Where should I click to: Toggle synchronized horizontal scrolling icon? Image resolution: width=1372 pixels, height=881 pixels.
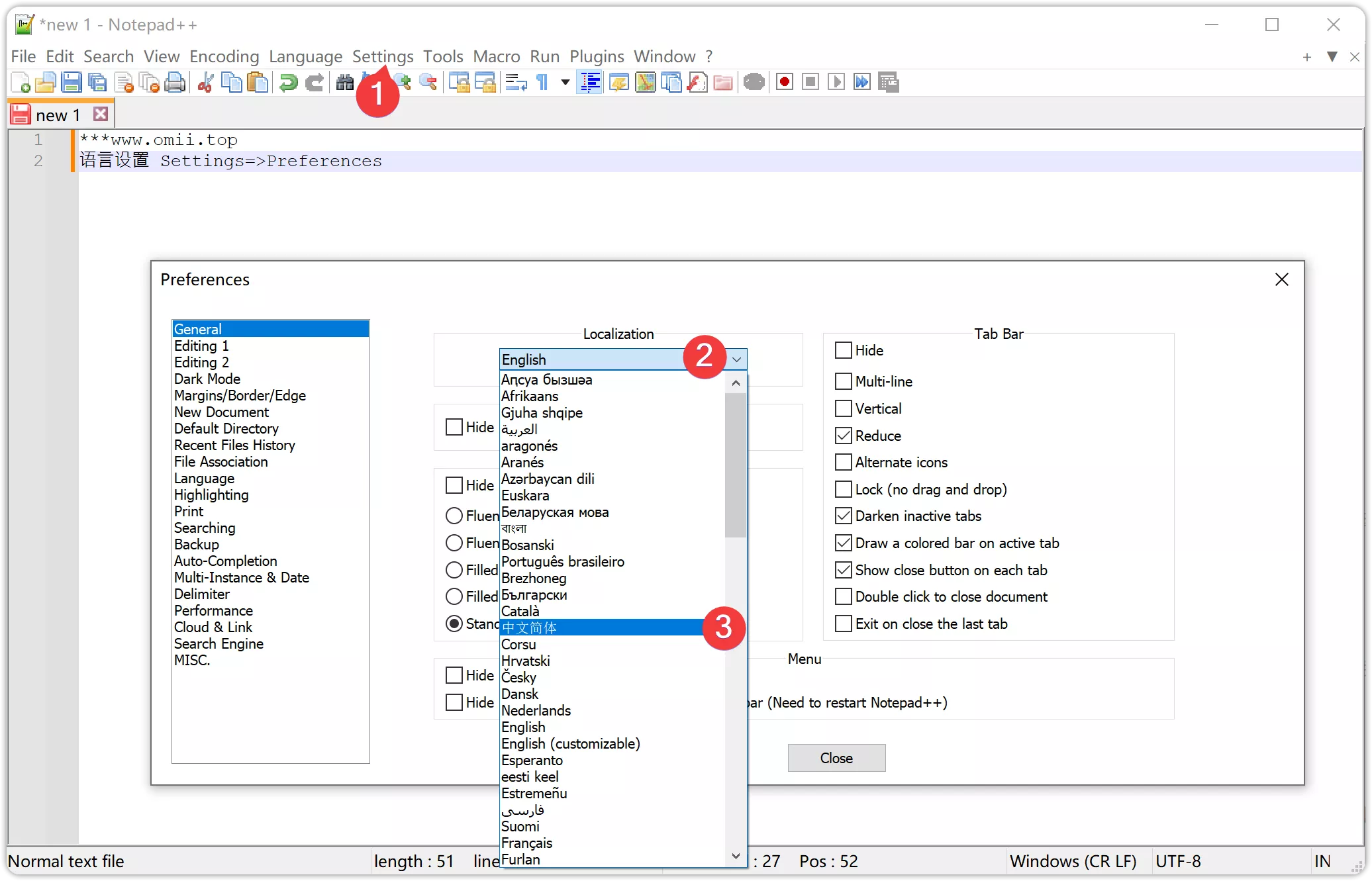pos(485,82)
